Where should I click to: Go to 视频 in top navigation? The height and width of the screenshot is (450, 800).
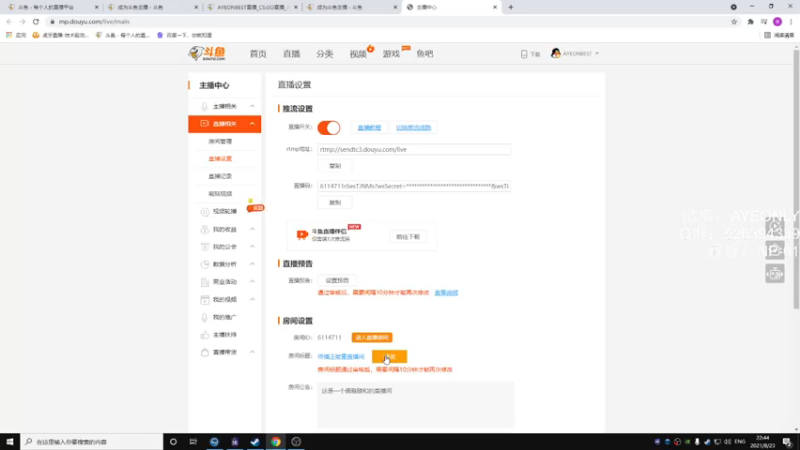tap(358, 54)
